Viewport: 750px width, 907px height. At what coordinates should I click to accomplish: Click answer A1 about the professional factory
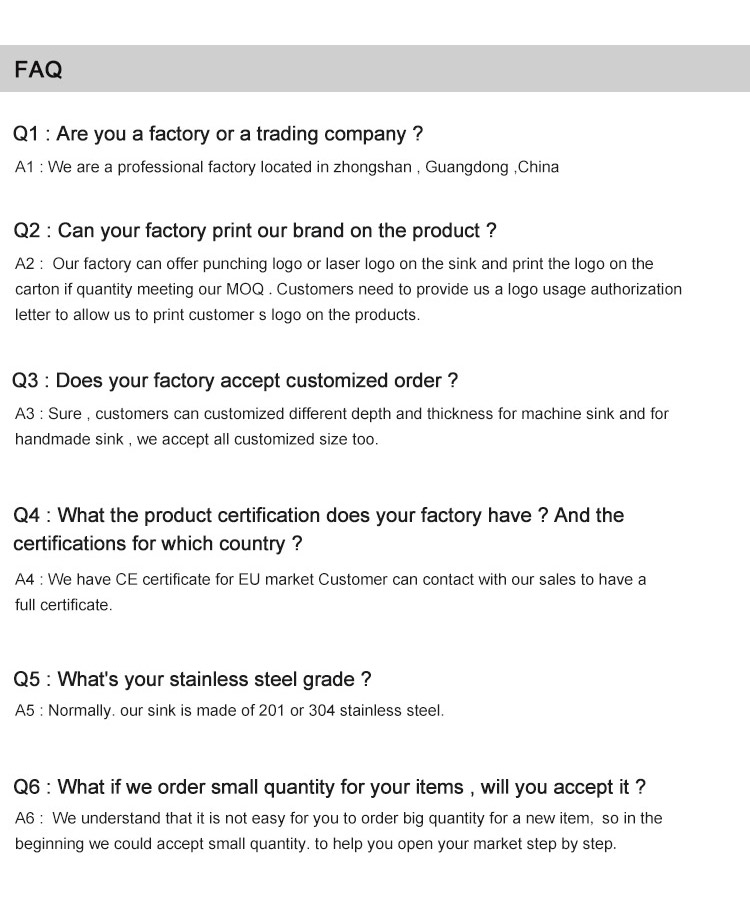(x=286, y=167)
